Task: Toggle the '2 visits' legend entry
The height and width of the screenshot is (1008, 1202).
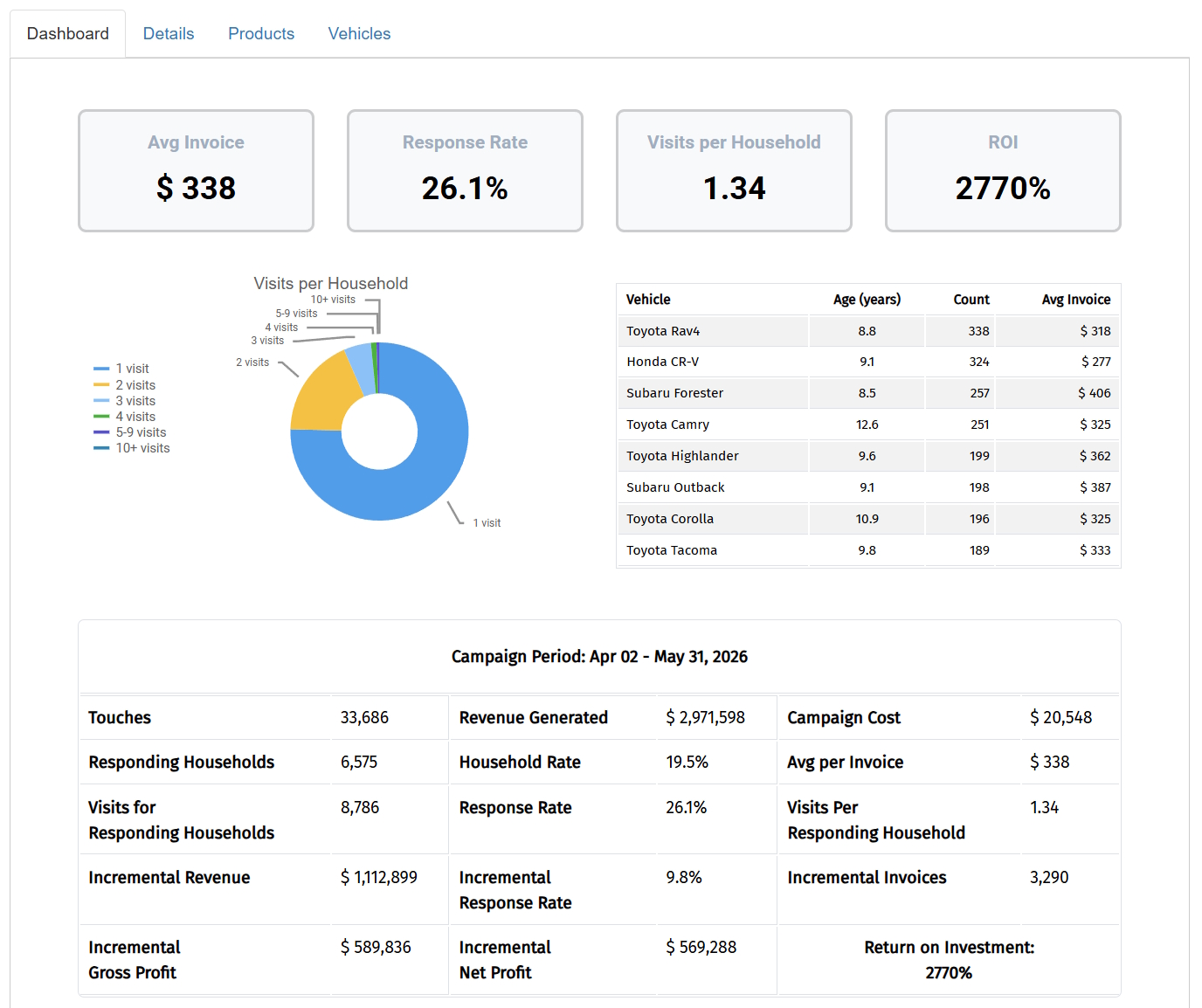Action: pyautogui.click(x=125, y=385)
